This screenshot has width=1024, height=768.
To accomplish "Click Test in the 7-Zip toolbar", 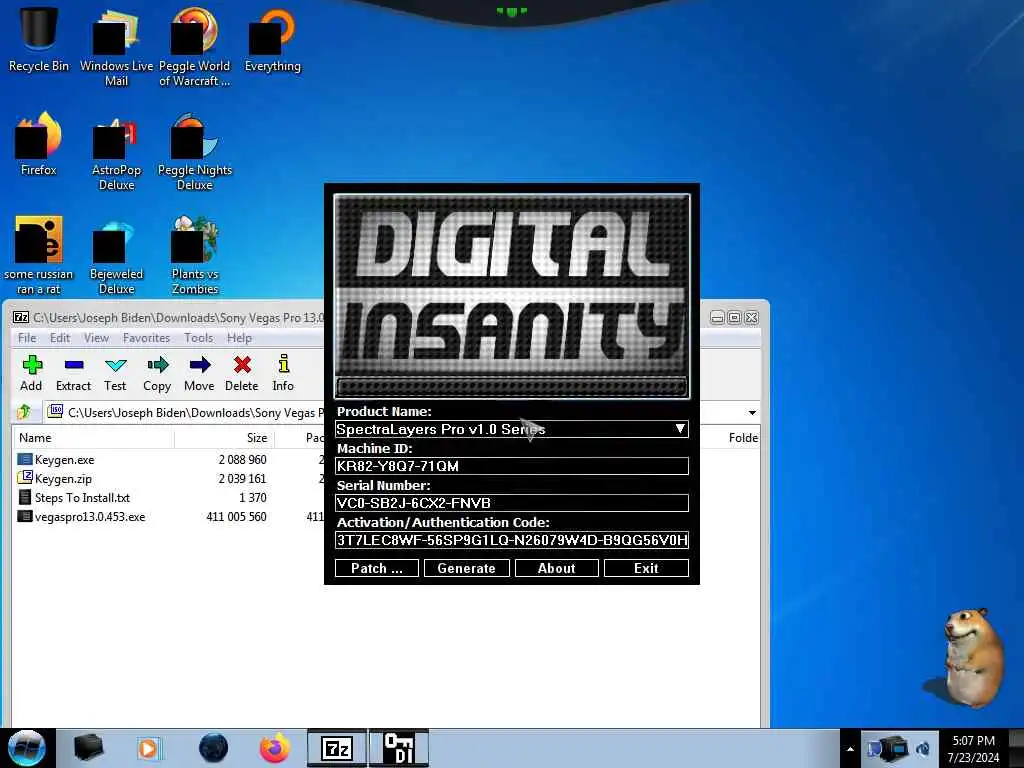I will point(115,373).
